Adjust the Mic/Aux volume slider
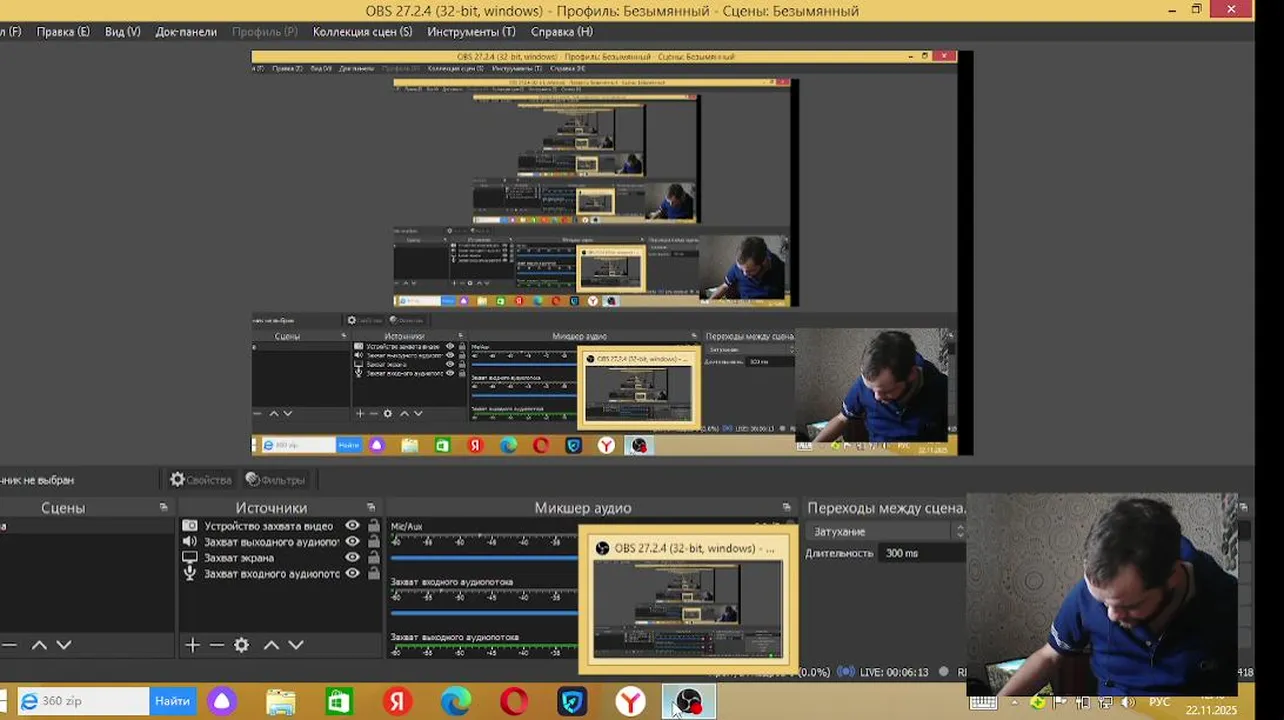Screen dimensions: 1284x720 click(x=484, y=557)
